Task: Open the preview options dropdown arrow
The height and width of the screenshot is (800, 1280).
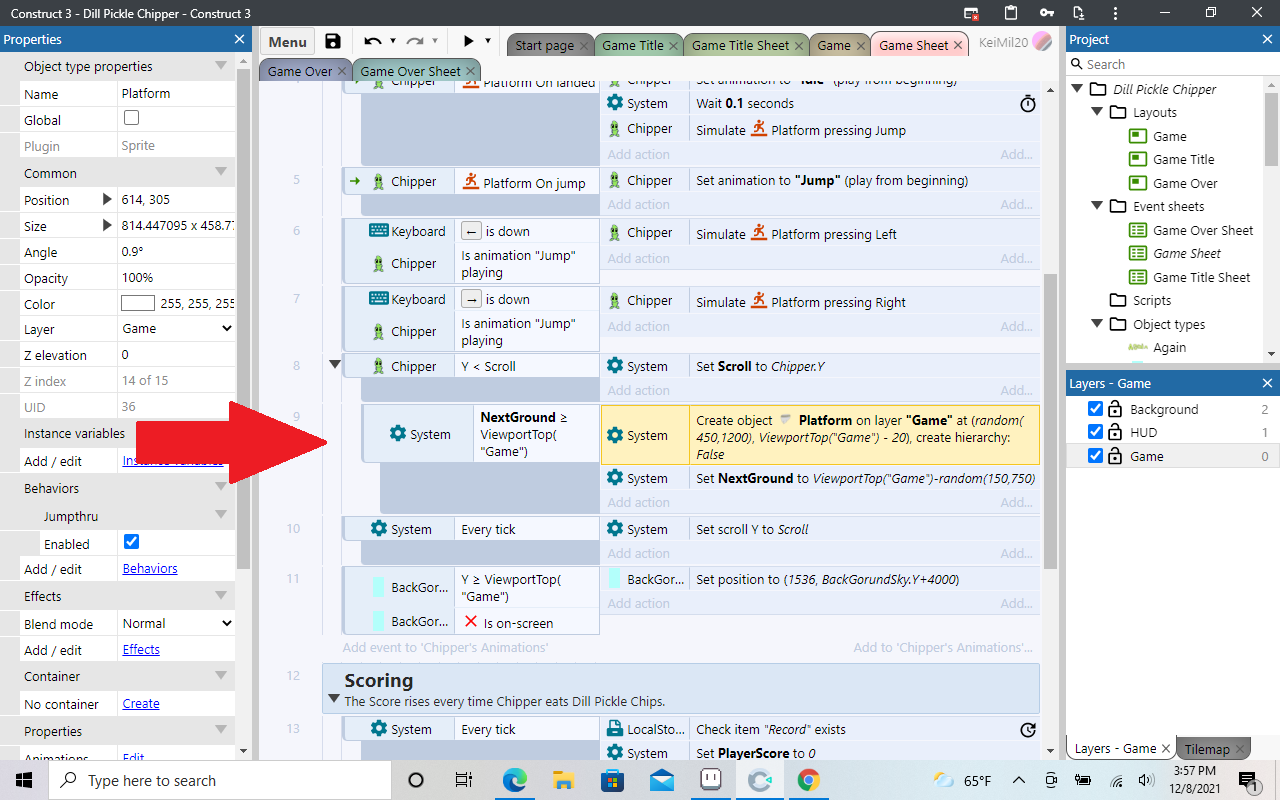Action: click(488, 41)
